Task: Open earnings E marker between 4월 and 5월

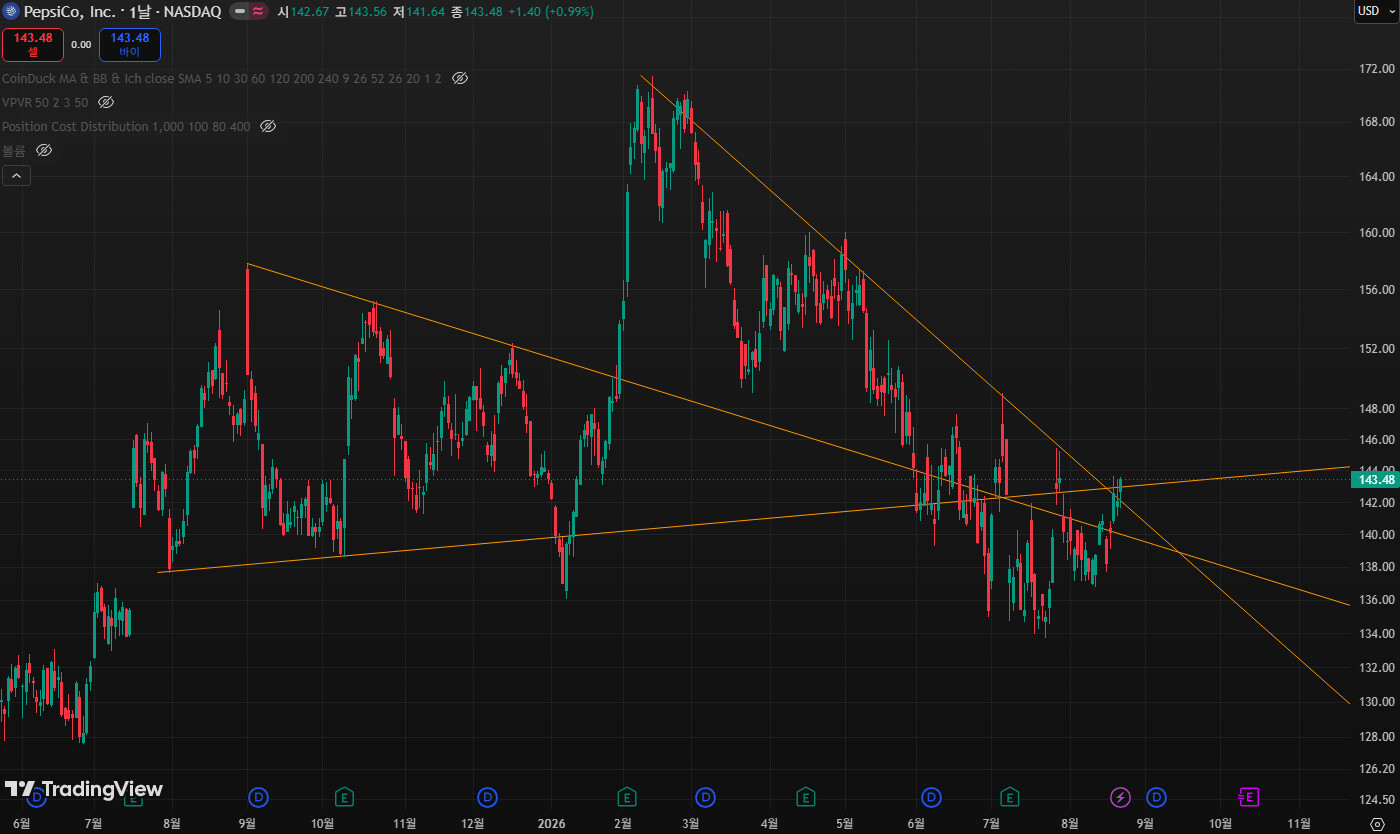Action: (805, 797)
